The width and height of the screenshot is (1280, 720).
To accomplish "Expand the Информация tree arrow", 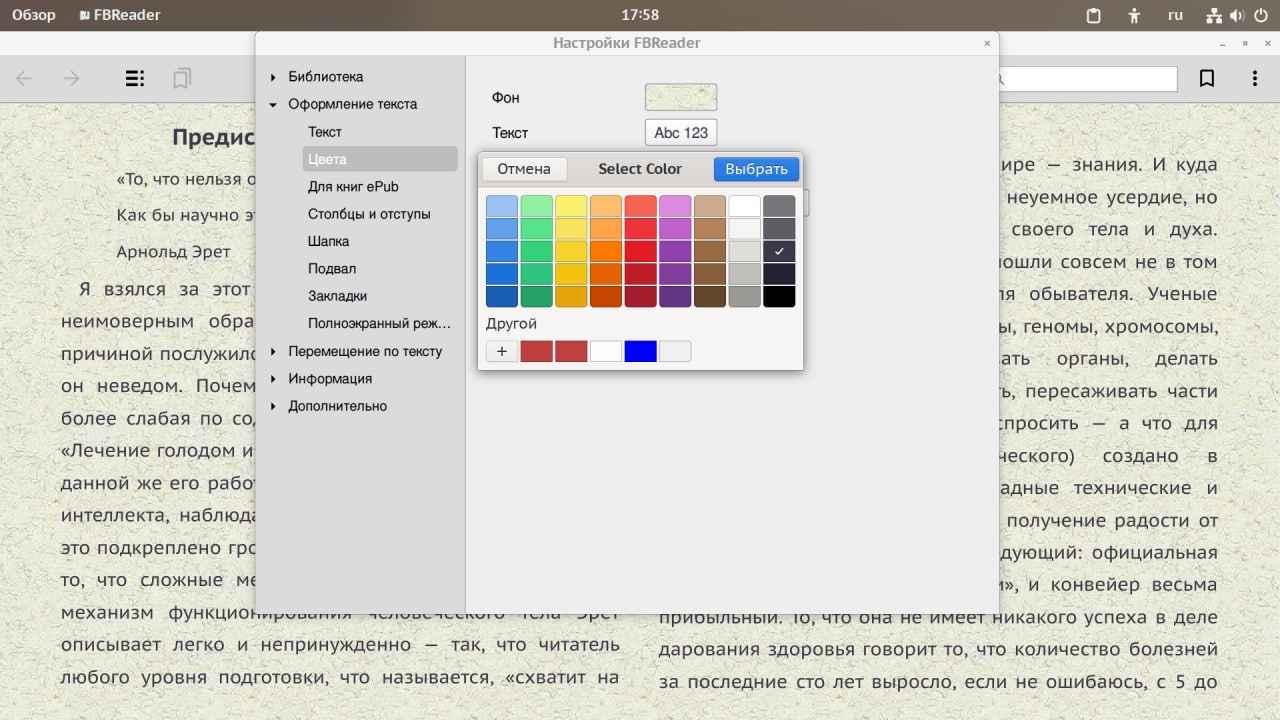I will pyautogui.click(x=273, y=379).
